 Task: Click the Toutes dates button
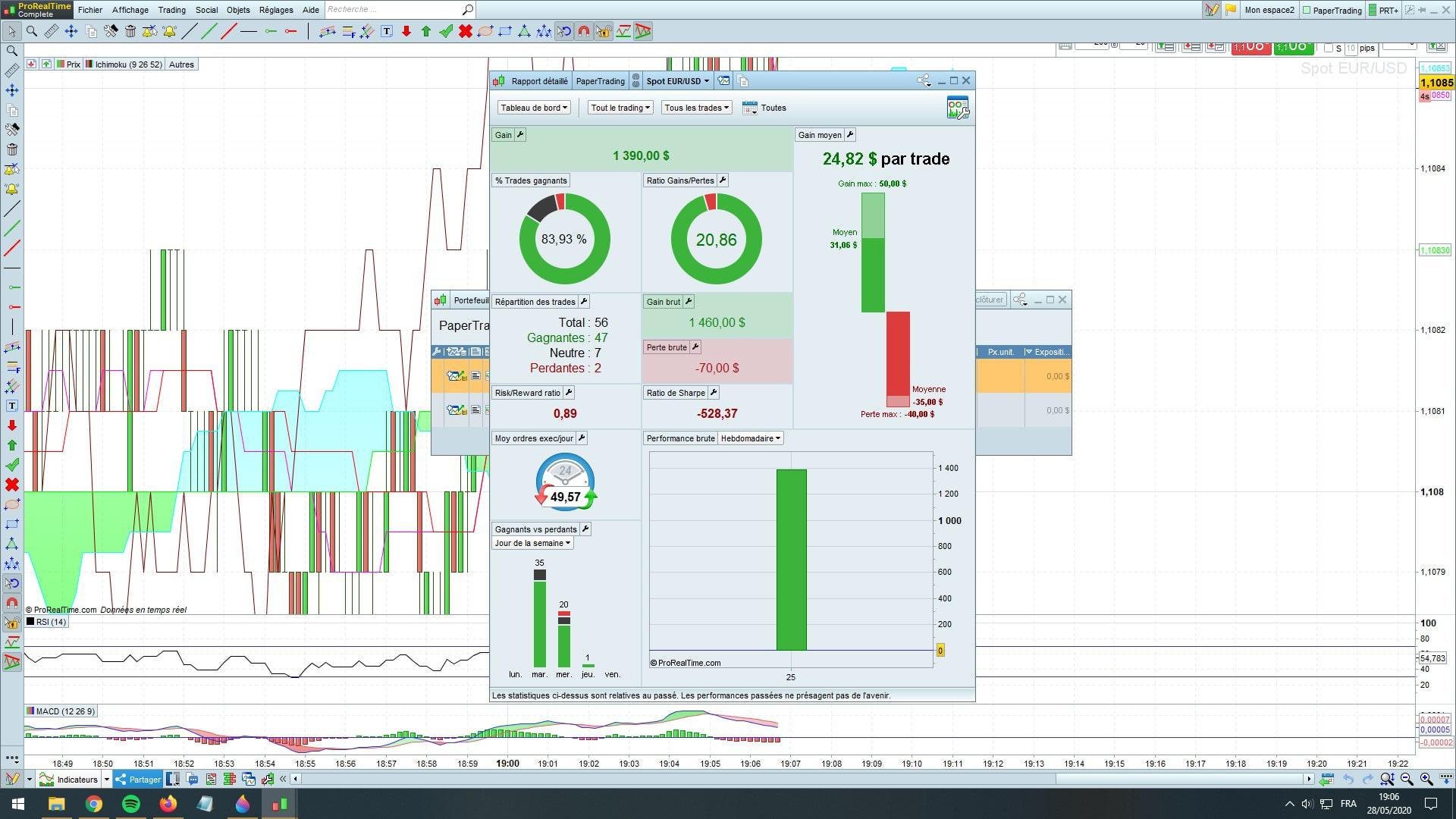pyautogui.click(x=764, y=108)
